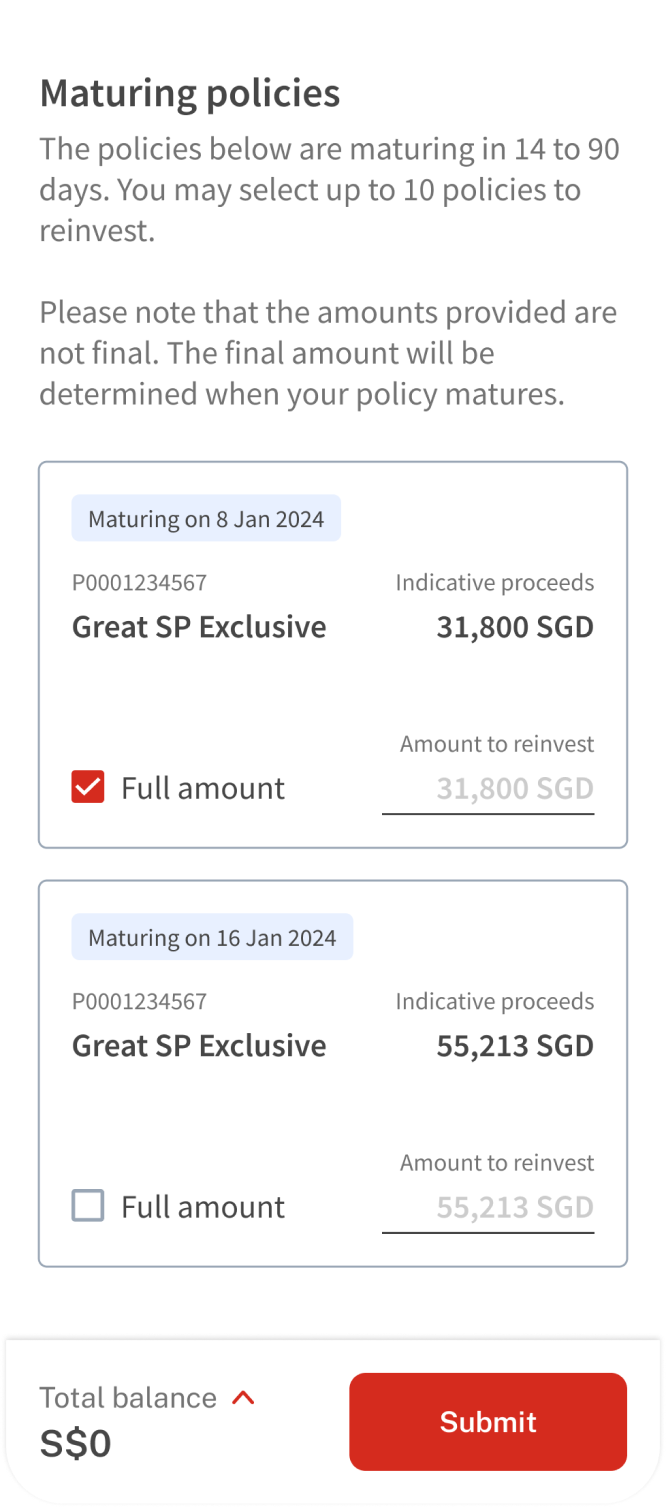This screenshot has height=1508, width=666.
Task: Click the 55,213 SGD reinvest amount field
Action: 488,1207
